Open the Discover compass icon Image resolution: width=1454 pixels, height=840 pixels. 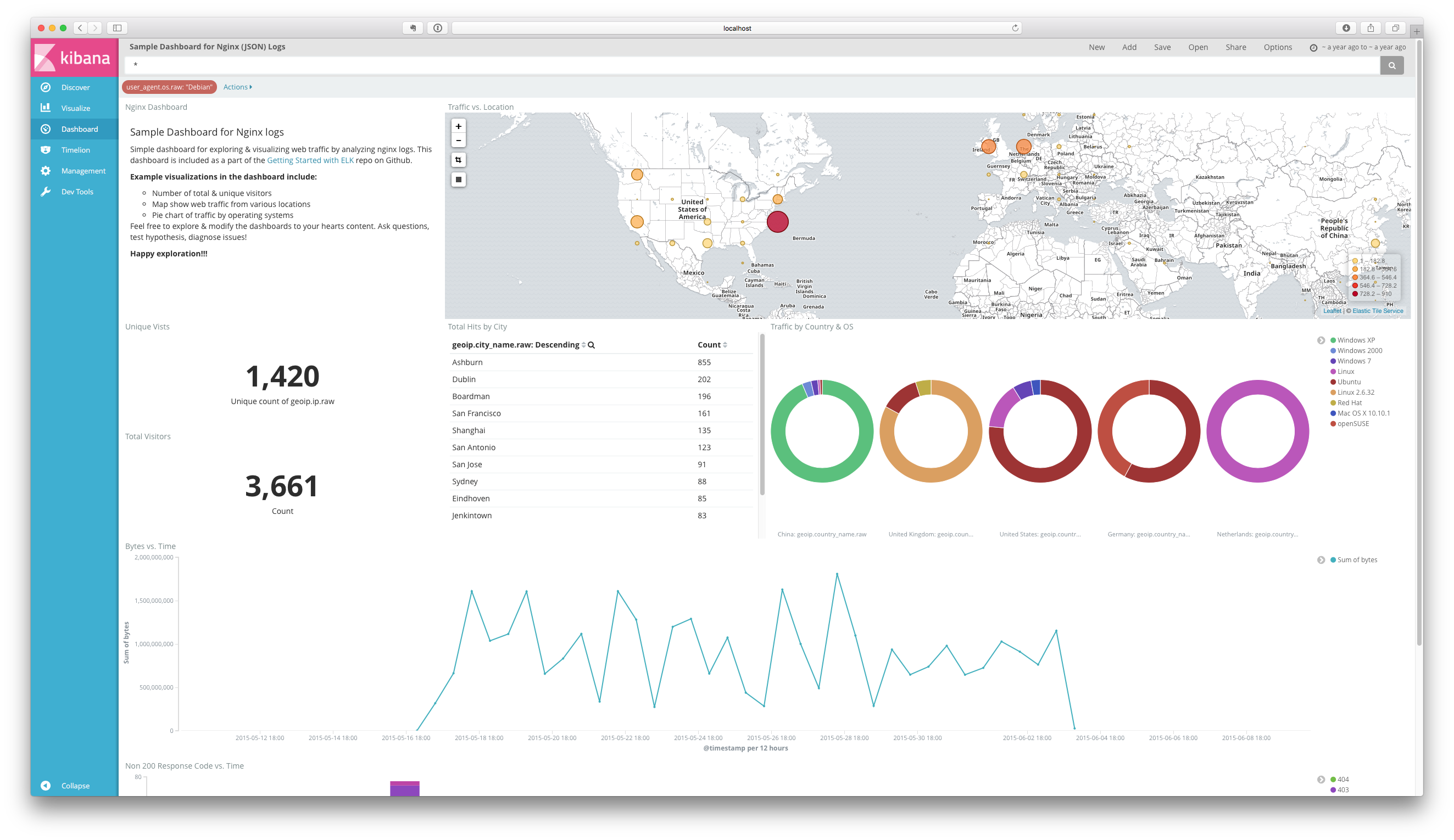[x=46, y=87]
